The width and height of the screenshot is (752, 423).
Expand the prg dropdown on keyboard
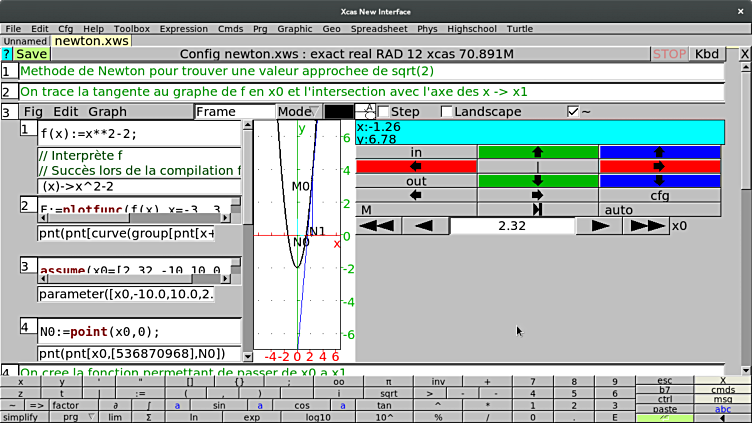tap(75, 416)
